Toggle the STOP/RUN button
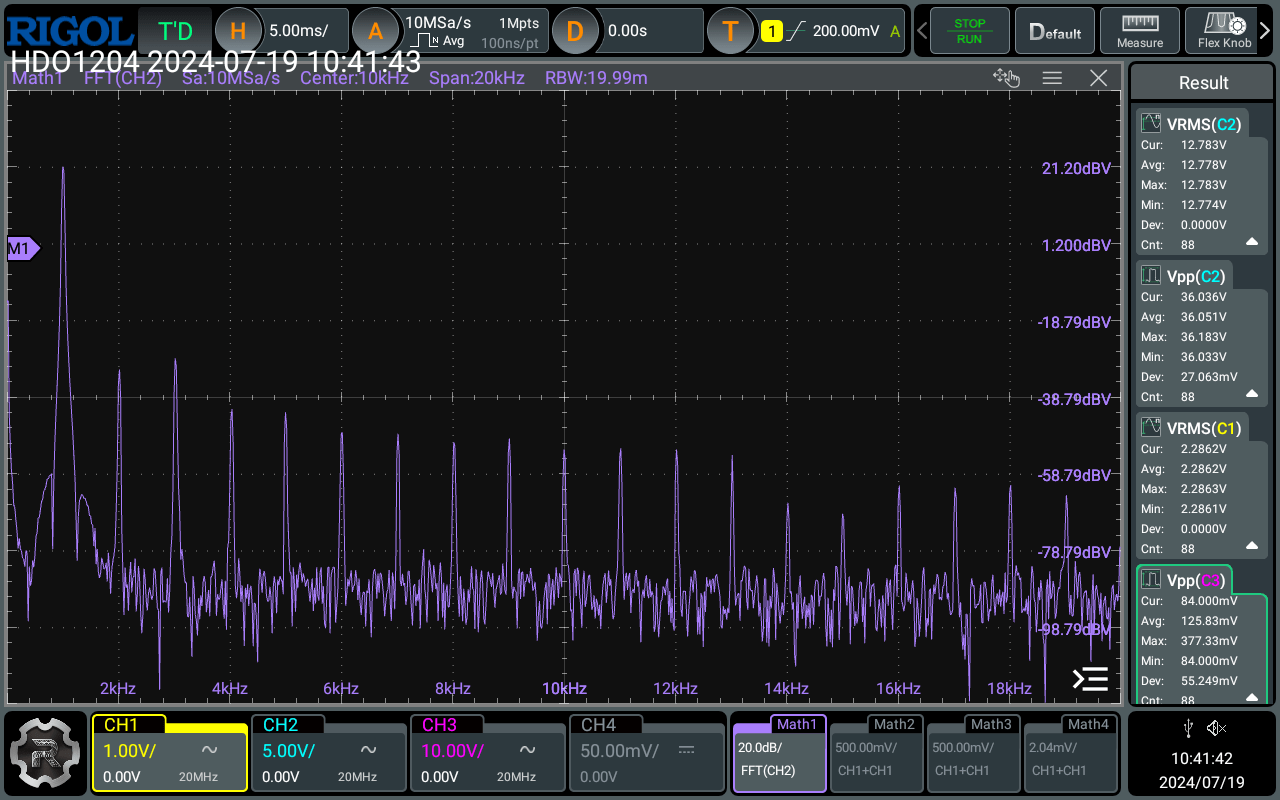 [x=969, y=31]
